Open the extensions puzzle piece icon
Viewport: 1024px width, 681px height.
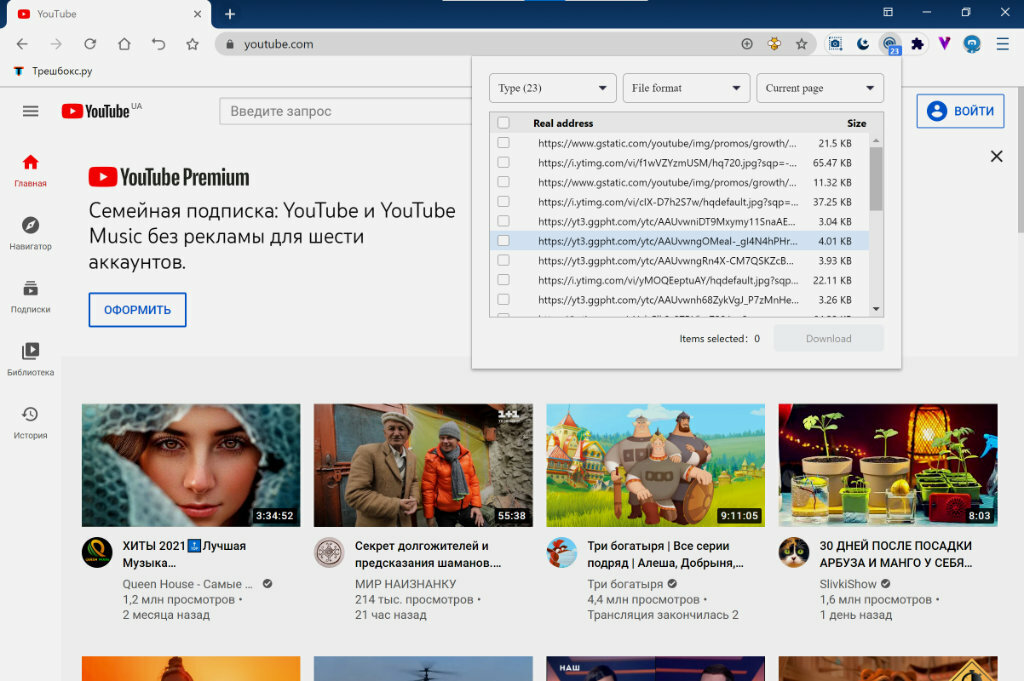coord(918,44)
